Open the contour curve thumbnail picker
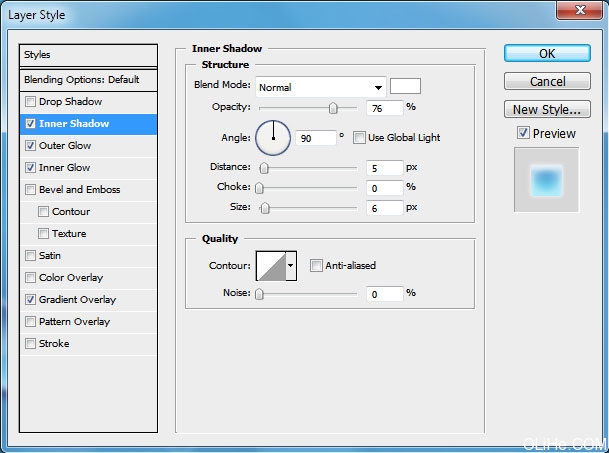This screenshot has height=453, width=609. [x=271, y=265]
